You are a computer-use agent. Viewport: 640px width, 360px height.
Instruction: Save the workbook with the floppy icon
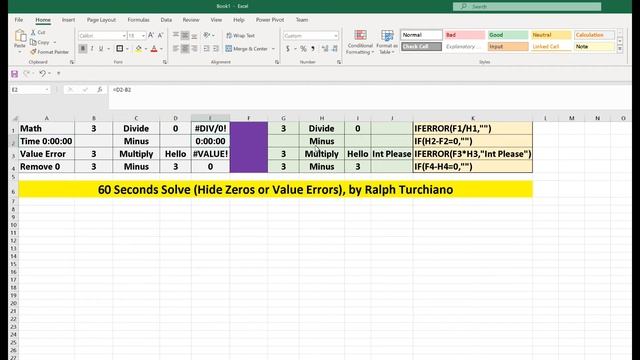point(15,74)
